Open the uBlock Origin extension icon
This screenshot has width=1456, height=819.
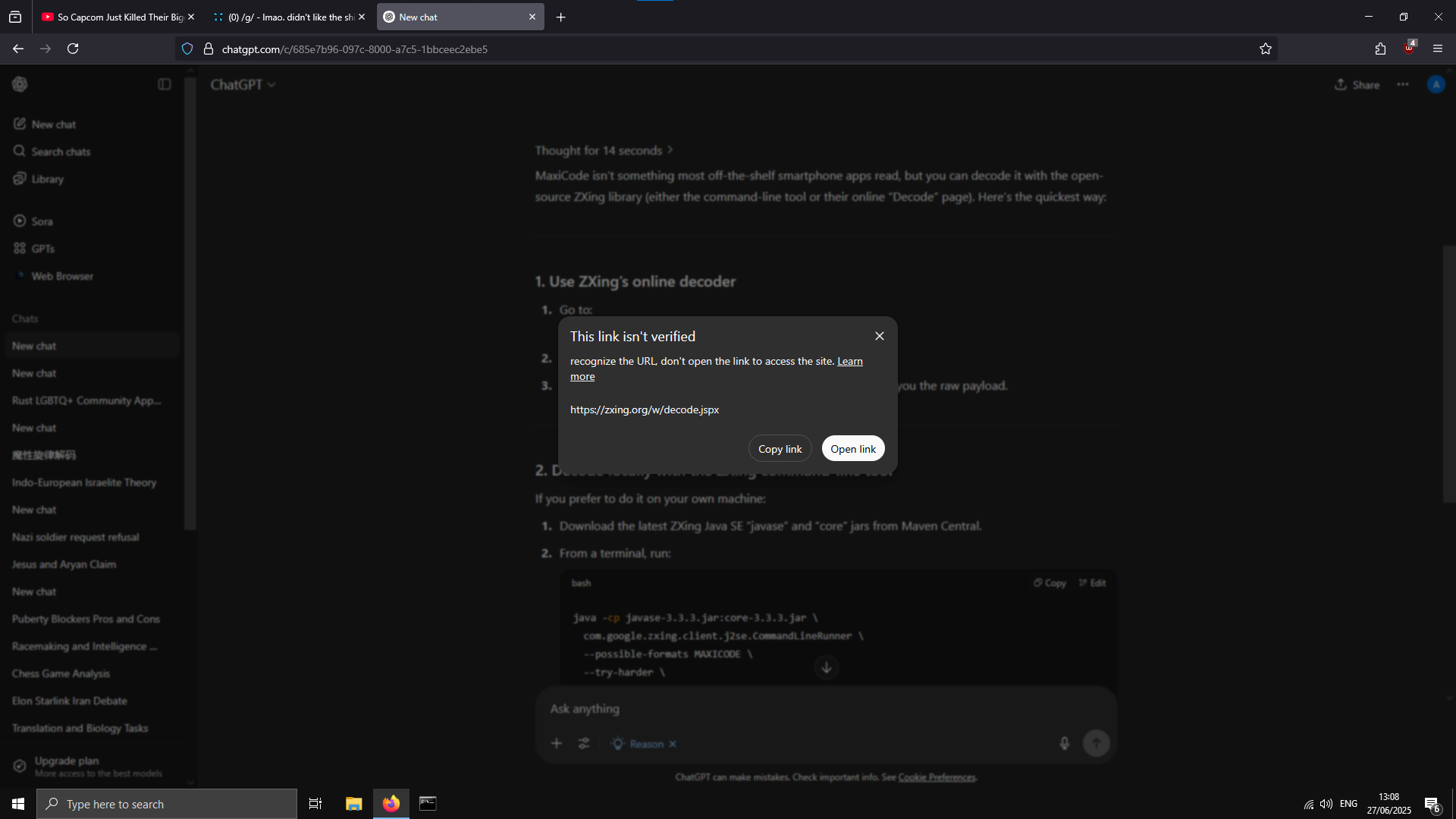1409,49
